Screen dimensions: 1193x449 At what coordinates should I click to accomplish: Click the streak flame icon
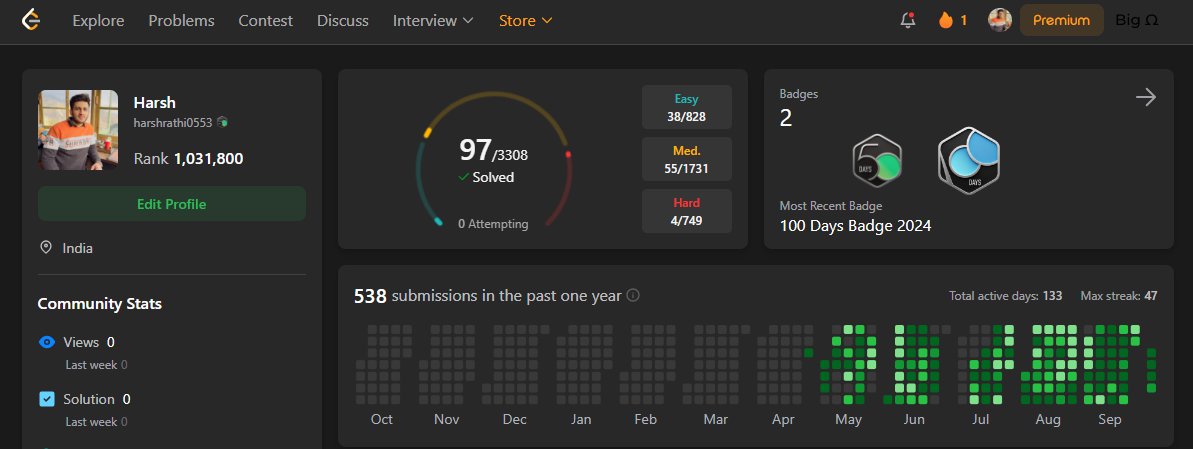coord(946,21)
